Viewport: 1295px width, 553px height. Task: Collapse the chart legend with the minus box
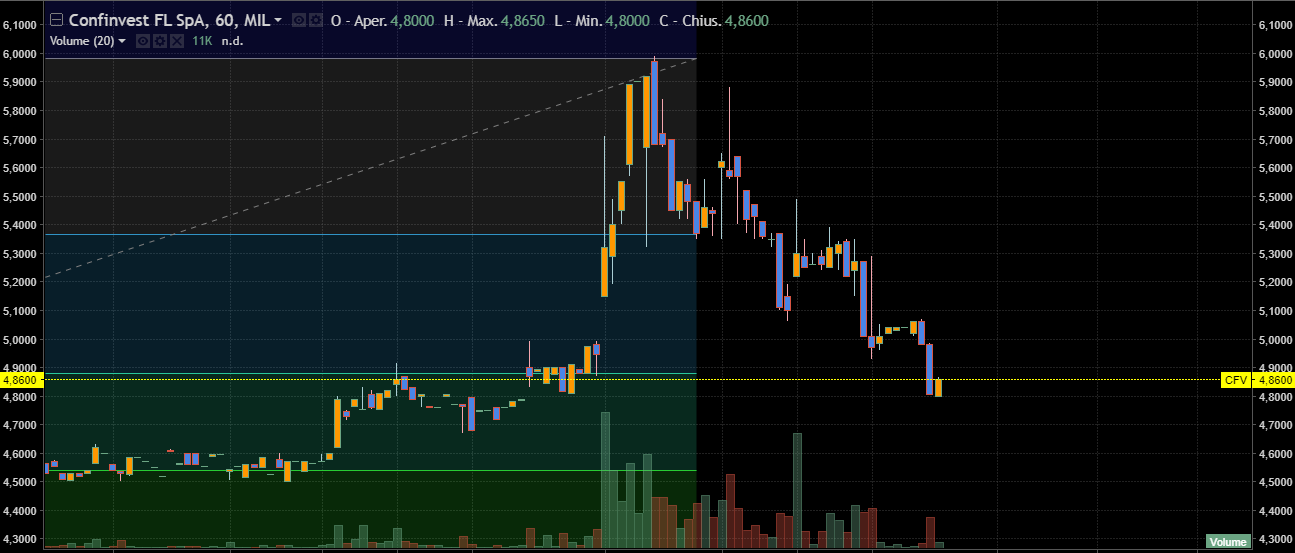click(x=56, y=20)
